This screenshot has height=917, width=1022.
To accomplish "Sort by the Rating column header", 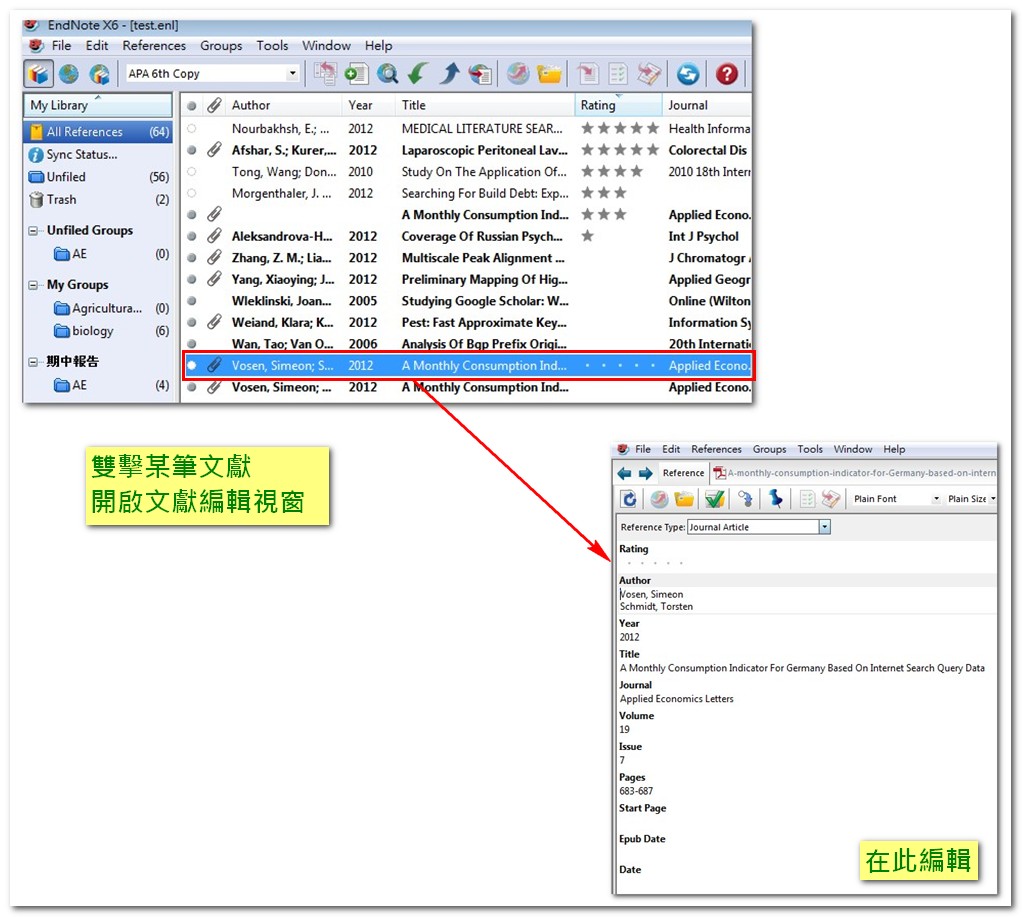I will point(618,105).
